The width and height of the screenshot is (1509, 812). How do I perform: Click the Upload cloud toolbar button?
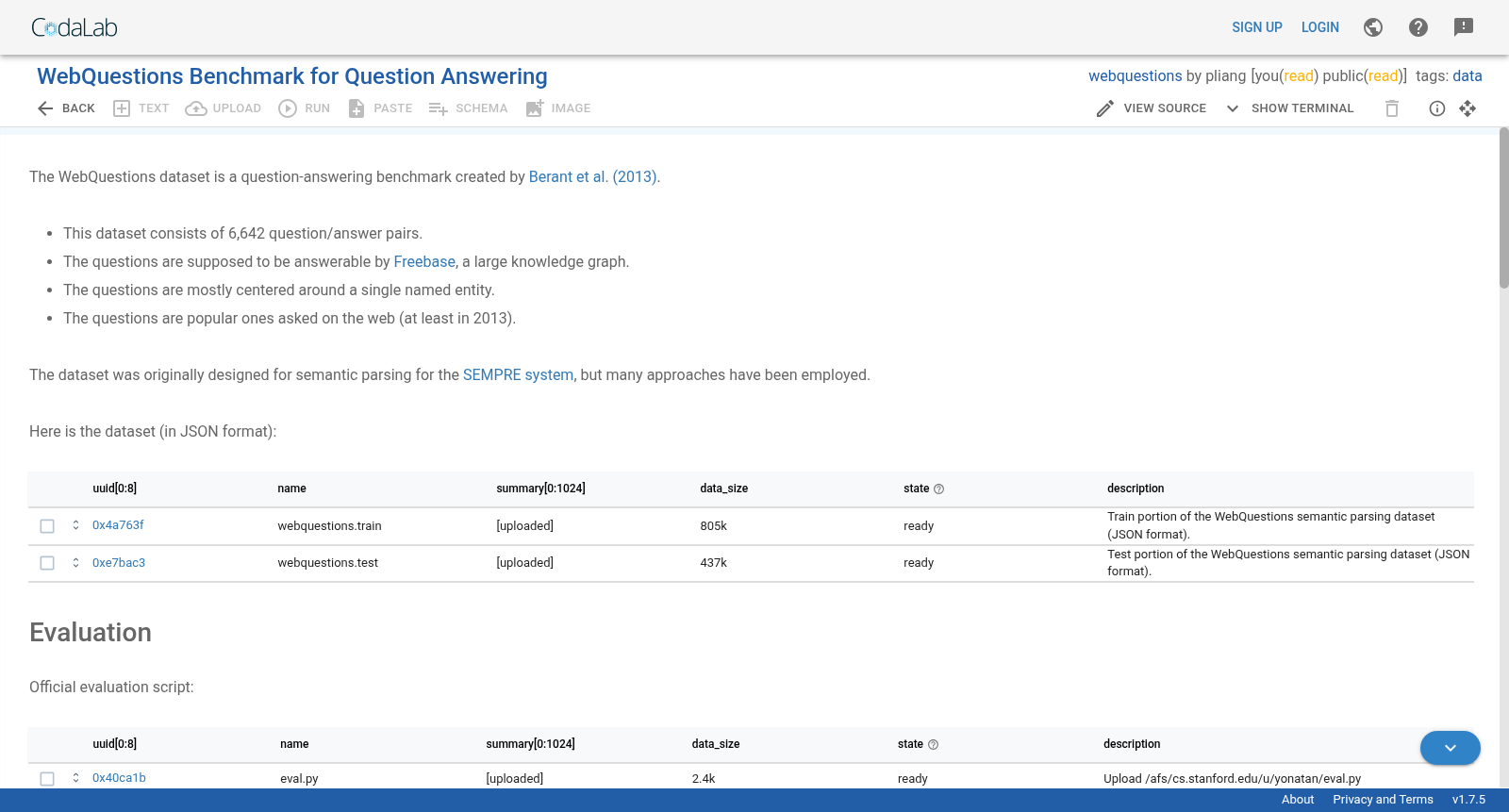tap(224, 108)
